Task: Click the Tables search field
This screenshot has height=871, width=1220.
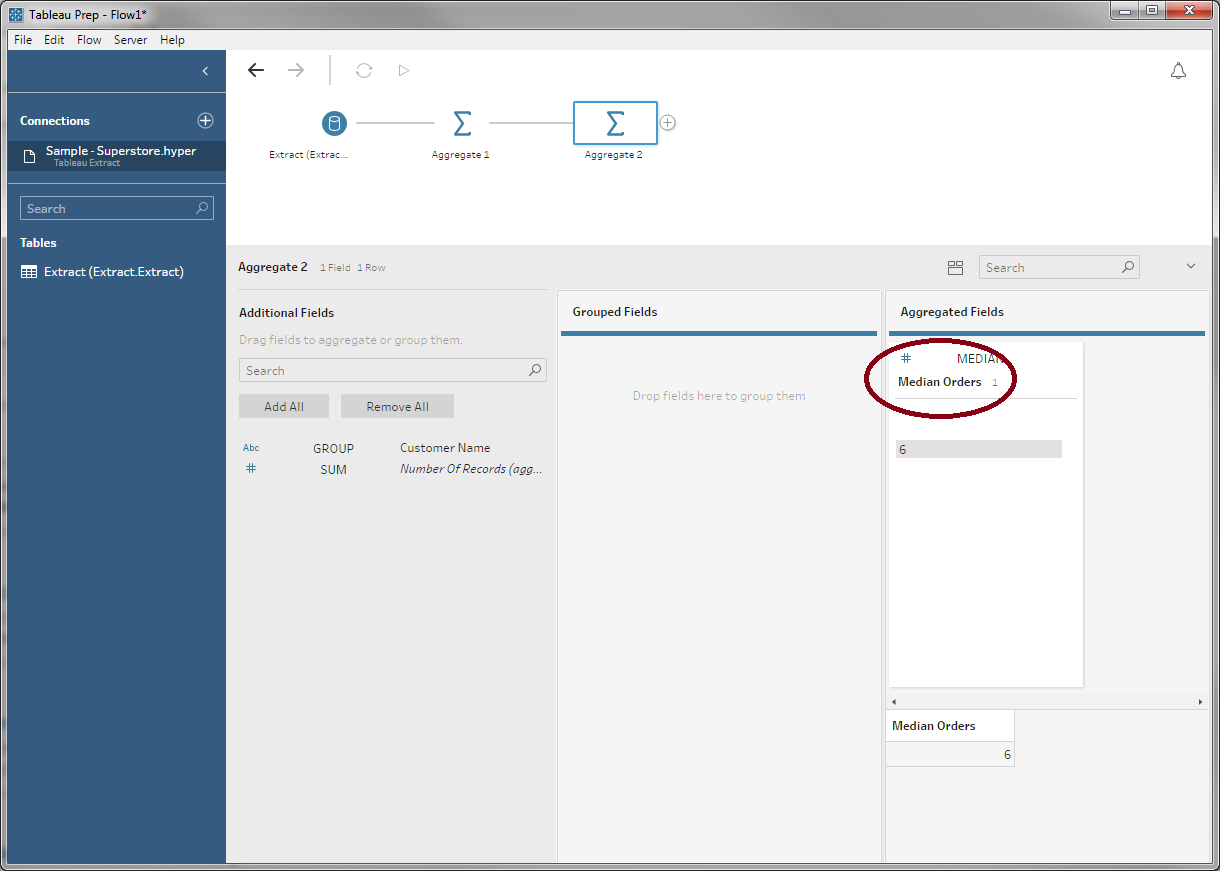Action: point(116,208)
